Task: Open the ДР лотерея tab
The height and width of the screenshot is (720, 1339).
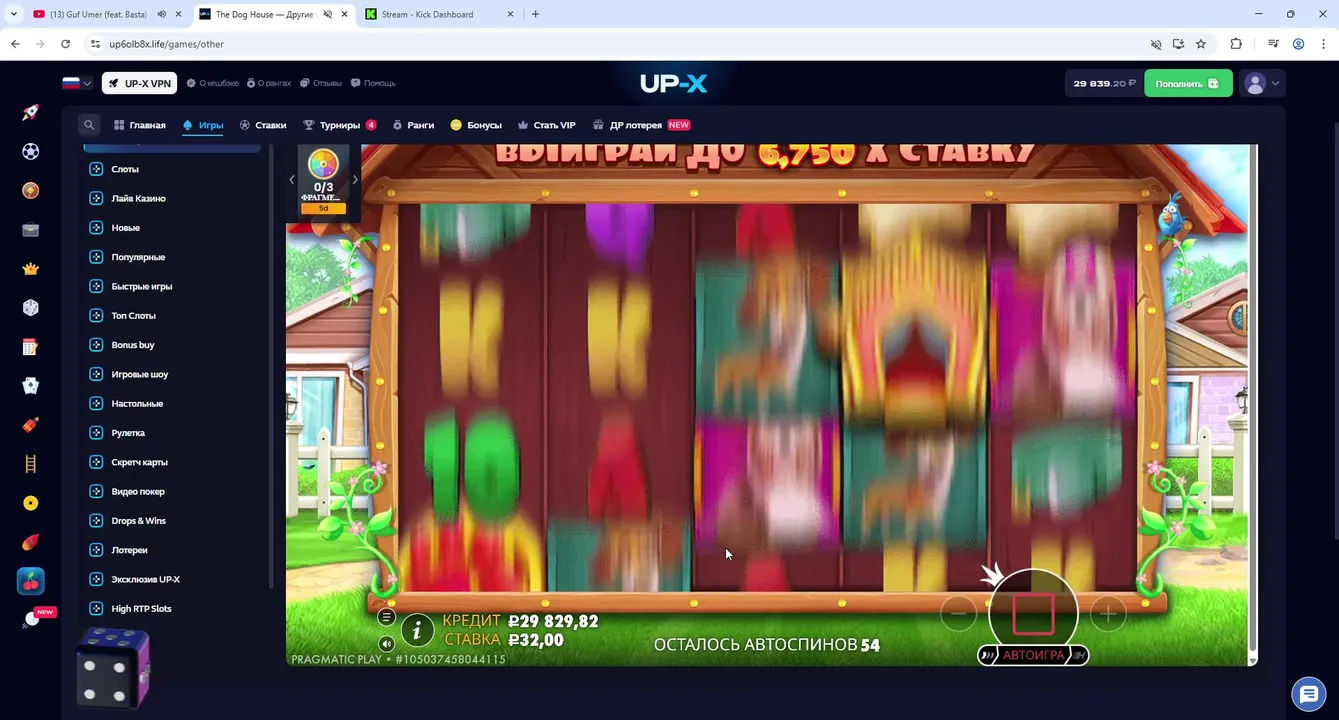Action: (x=641, y=125)
